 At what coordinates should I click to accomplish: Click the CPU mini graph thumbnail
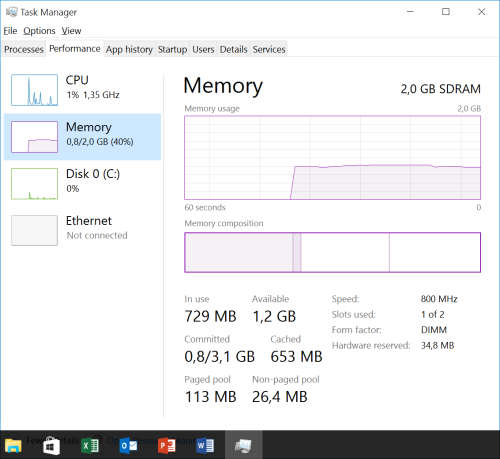point(34,90)
